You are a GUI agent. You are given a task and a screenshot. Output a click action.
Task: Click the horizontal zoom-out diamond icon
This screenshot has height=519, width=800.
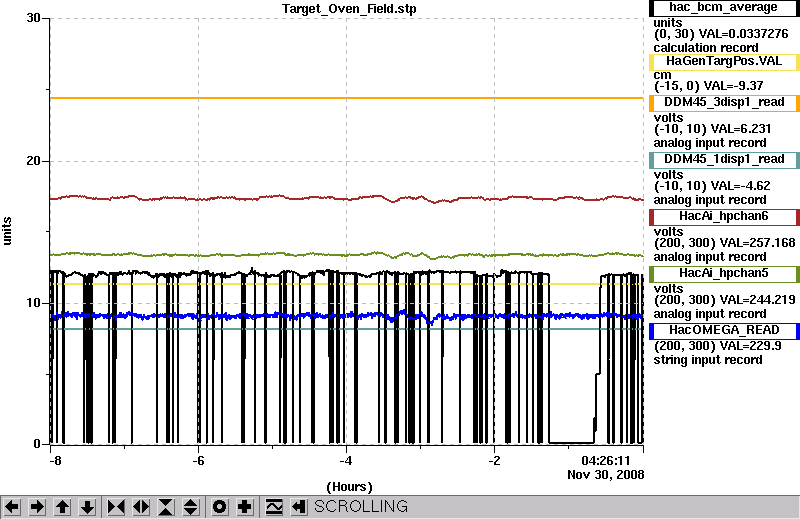(x=141, y=507)
